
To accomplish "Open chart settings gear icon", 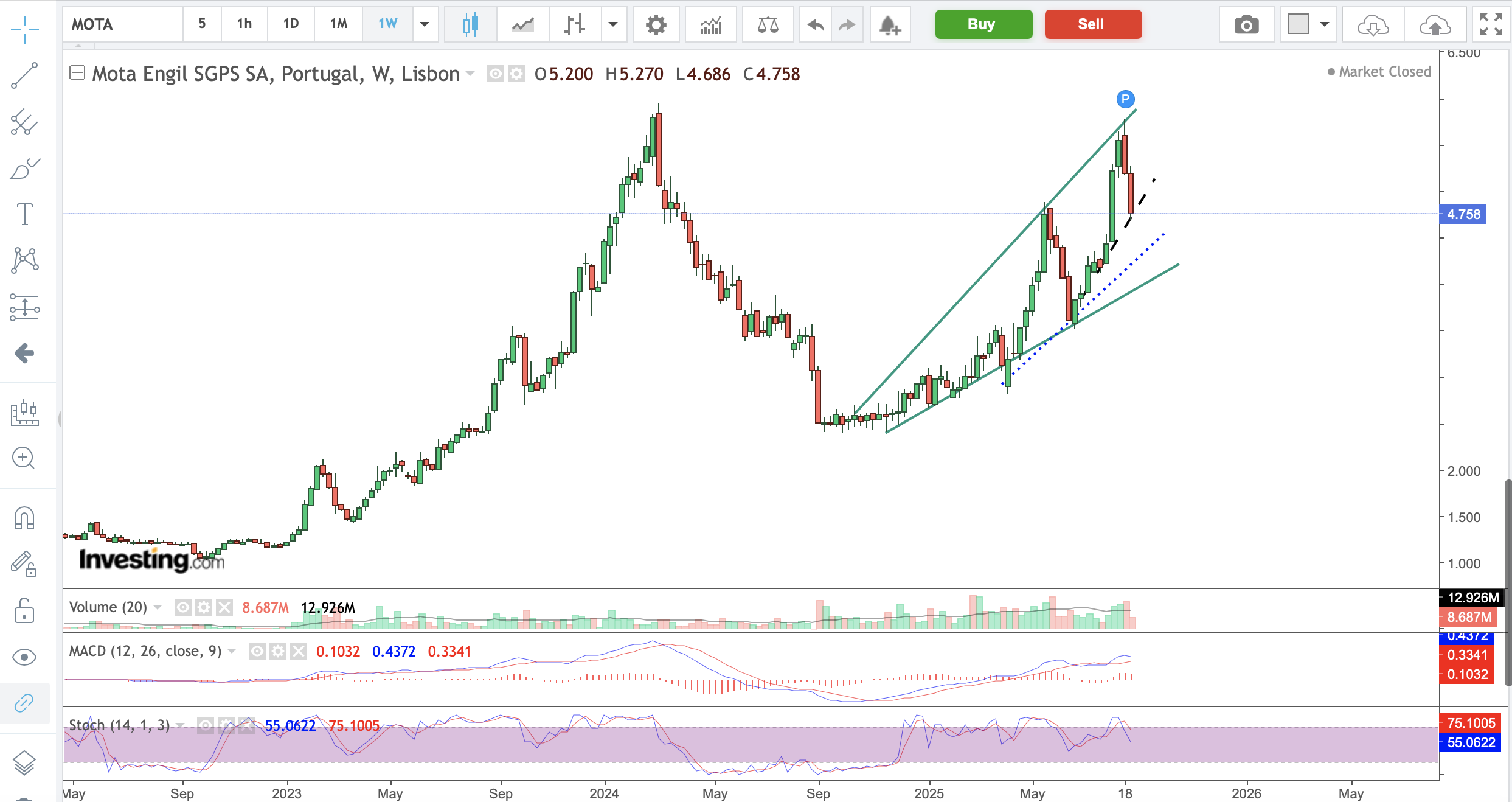I will 656,24.
